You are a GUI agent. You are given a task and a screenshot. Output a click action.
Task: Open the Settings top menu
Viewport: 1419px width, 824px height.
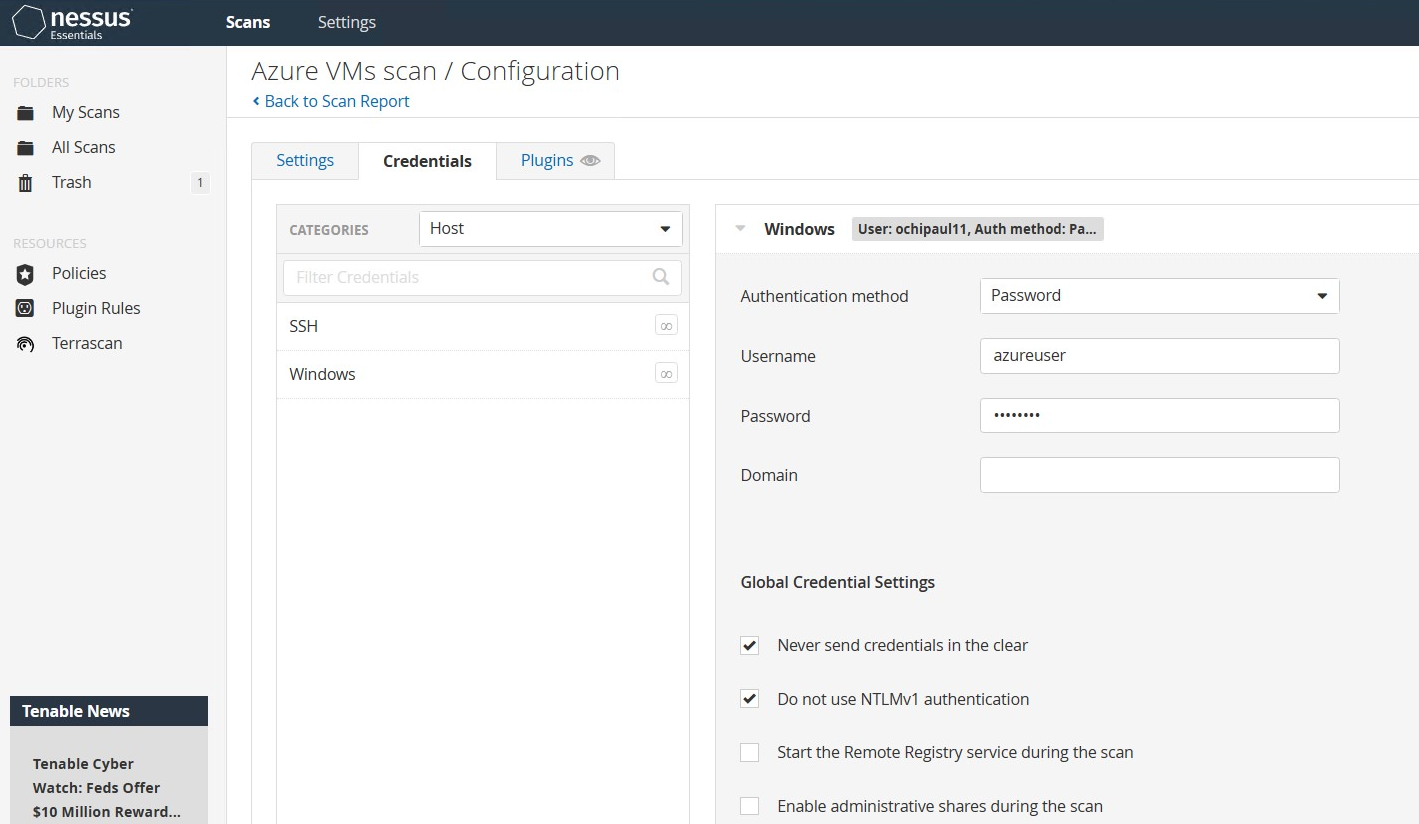(347, 22)
